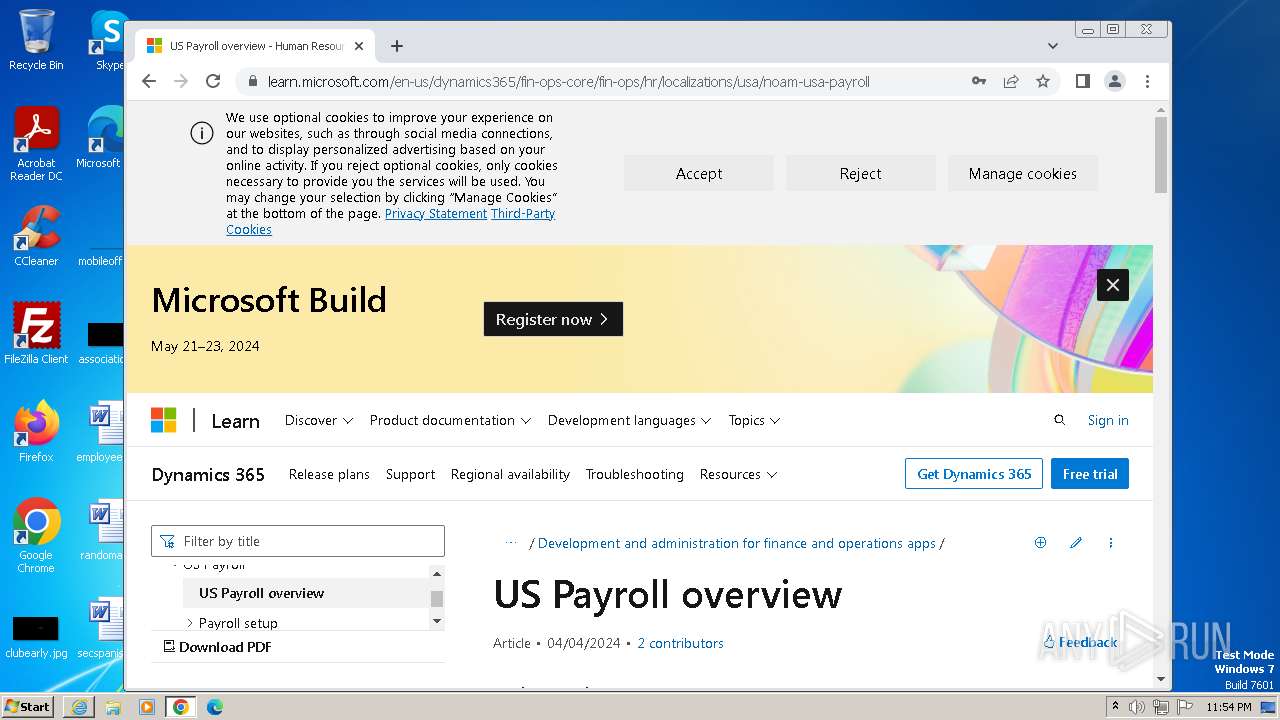
Task: Click the Download PDF link
Action: coord(218,647)
